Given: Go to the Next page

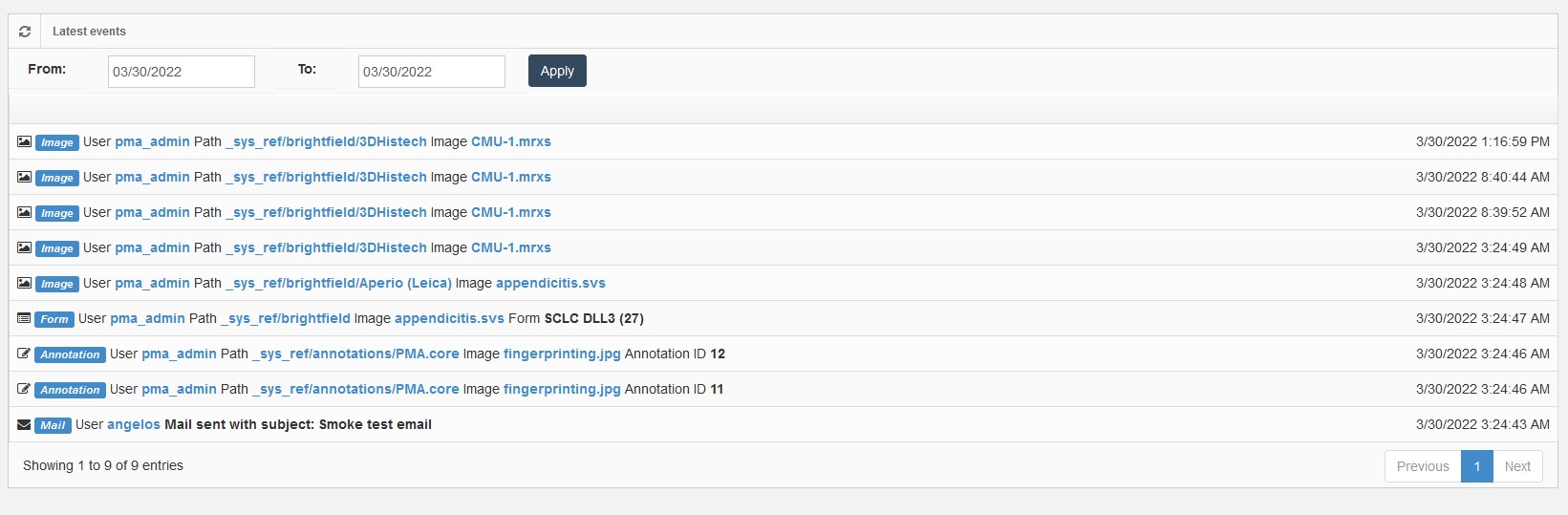Looking at the screenshot, I should [1516, 466].
